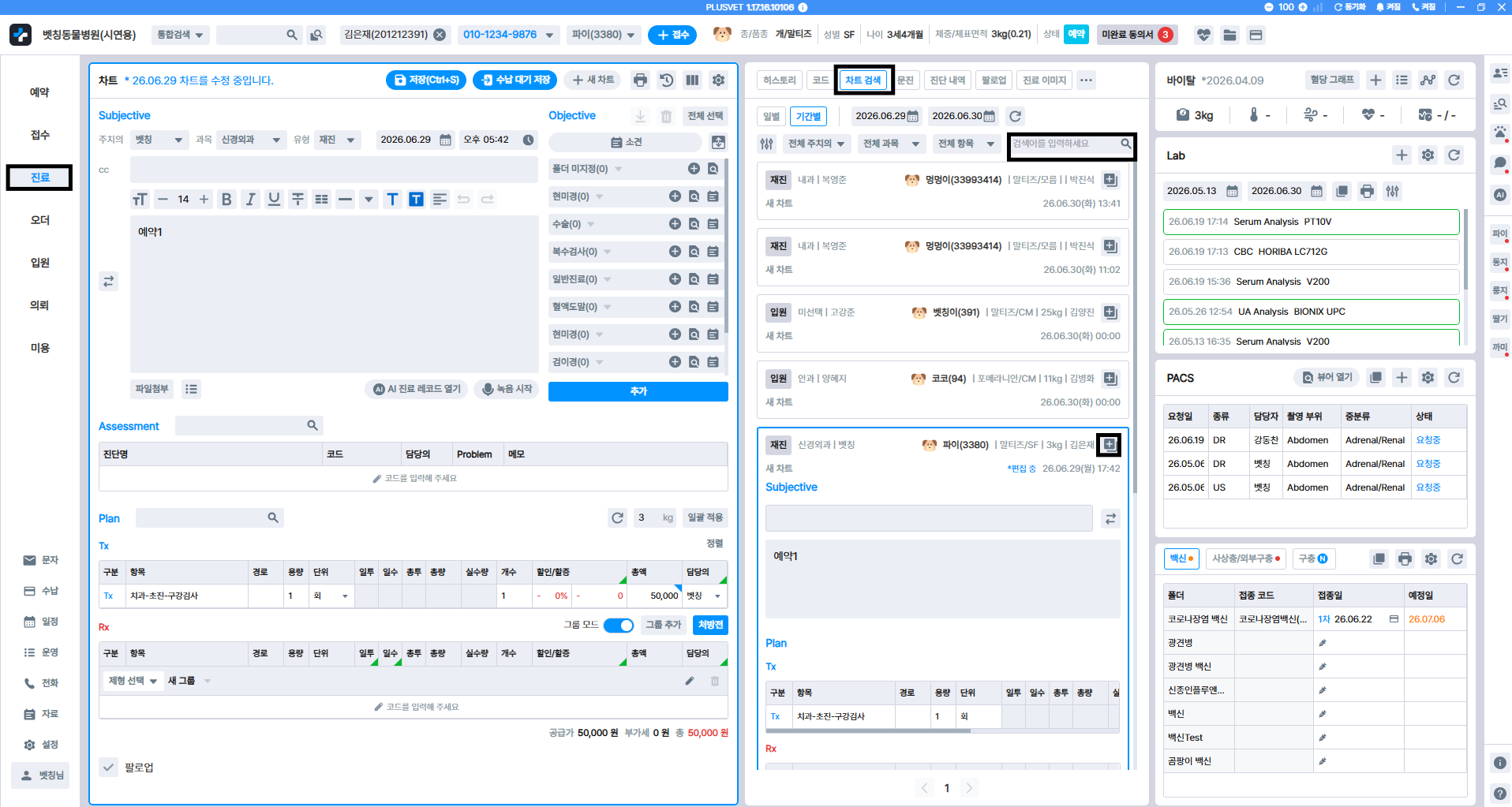Create a new chart with 새 차트
1512x807 pixels.
[593, 80]
